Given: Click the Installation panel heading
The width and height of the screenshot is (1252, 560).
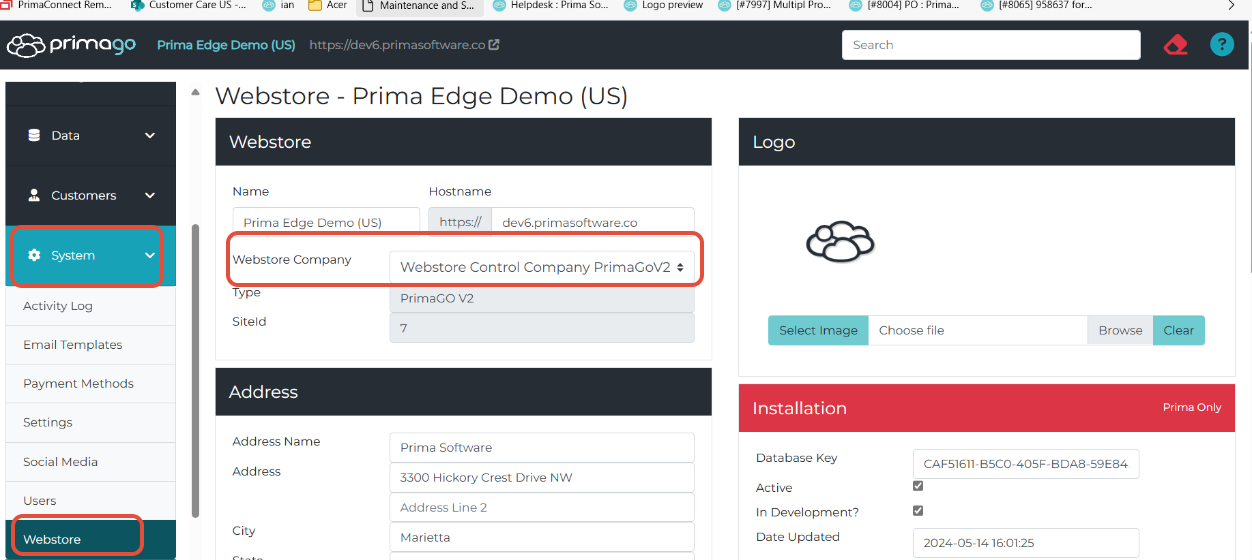Looking at the screenshot, I should click(799, 408).
